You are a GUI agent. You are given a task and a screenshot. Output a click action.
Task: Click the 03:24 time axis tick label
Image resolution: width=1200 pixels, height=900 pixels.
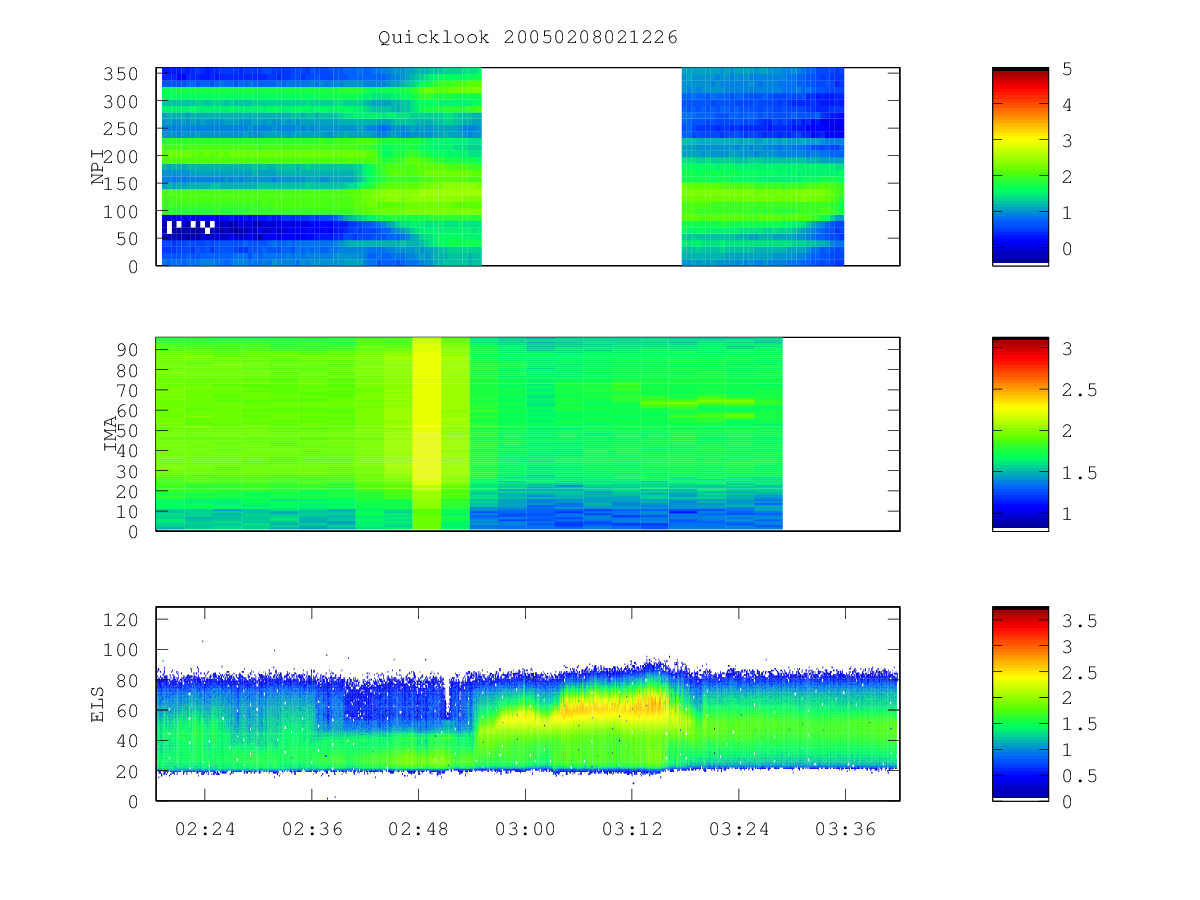[x=738, y=828]
